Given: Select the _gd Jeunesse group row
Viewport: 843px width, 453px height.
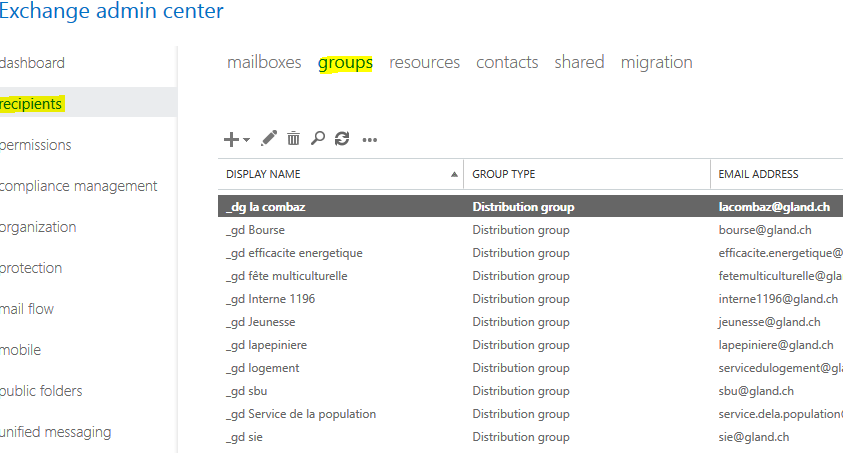Looking at the screenshot, I should [x=261, y=322].
